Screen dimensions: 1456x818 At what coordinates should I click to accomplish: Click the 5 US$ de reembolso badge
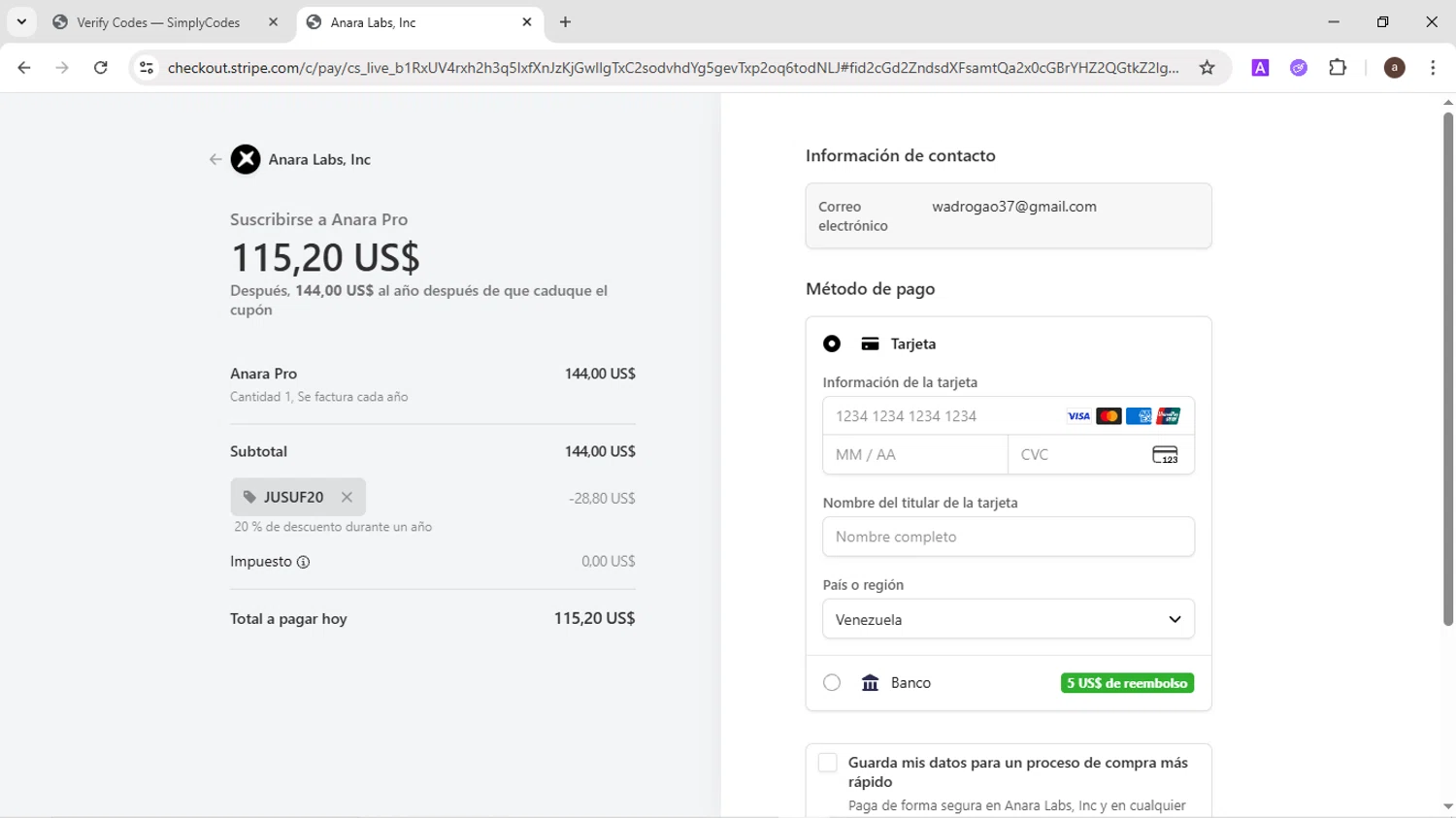point(1127,683)
